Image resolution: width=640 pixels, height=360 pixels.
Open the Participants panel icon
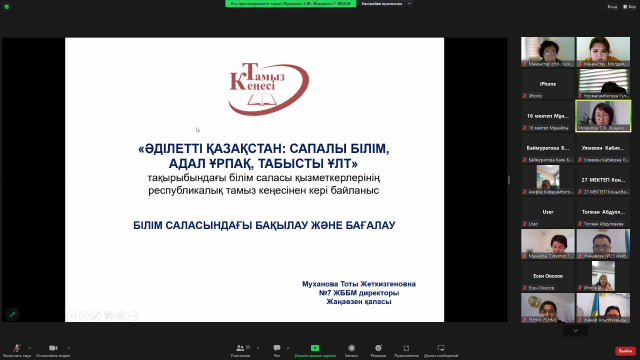[240, 348]
